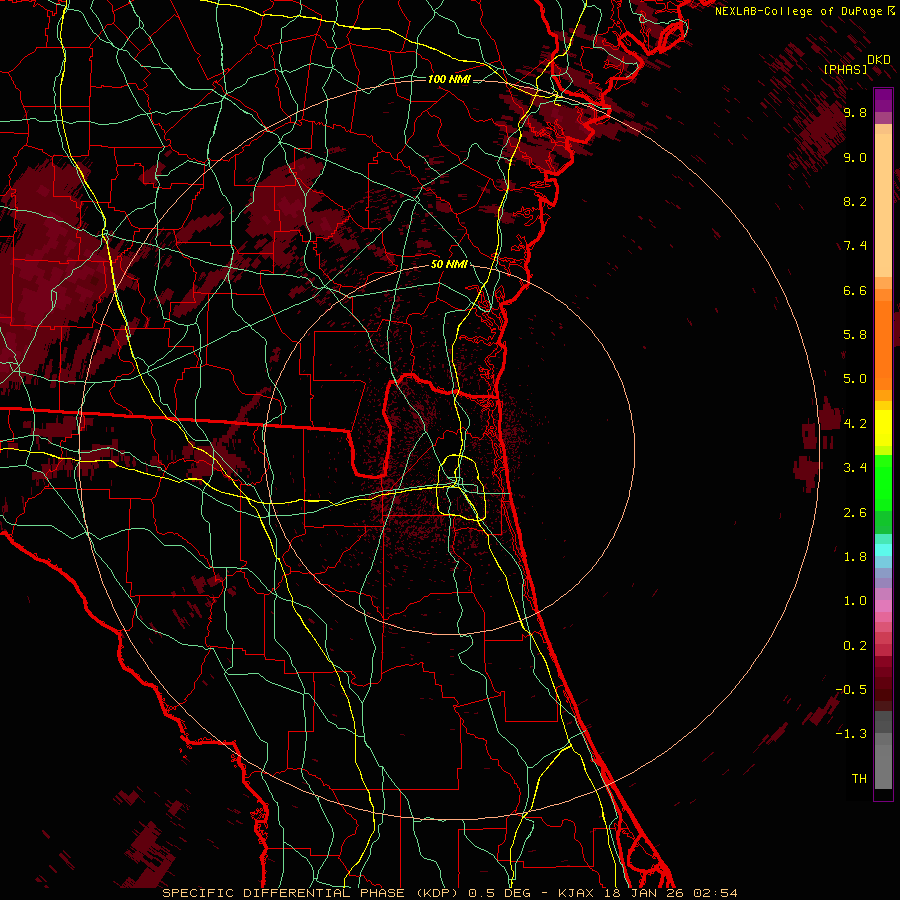The width and height of the screenshot is (900, 900).
Task: Pick the yellow band near 4.2
Action: coord(883,428)
